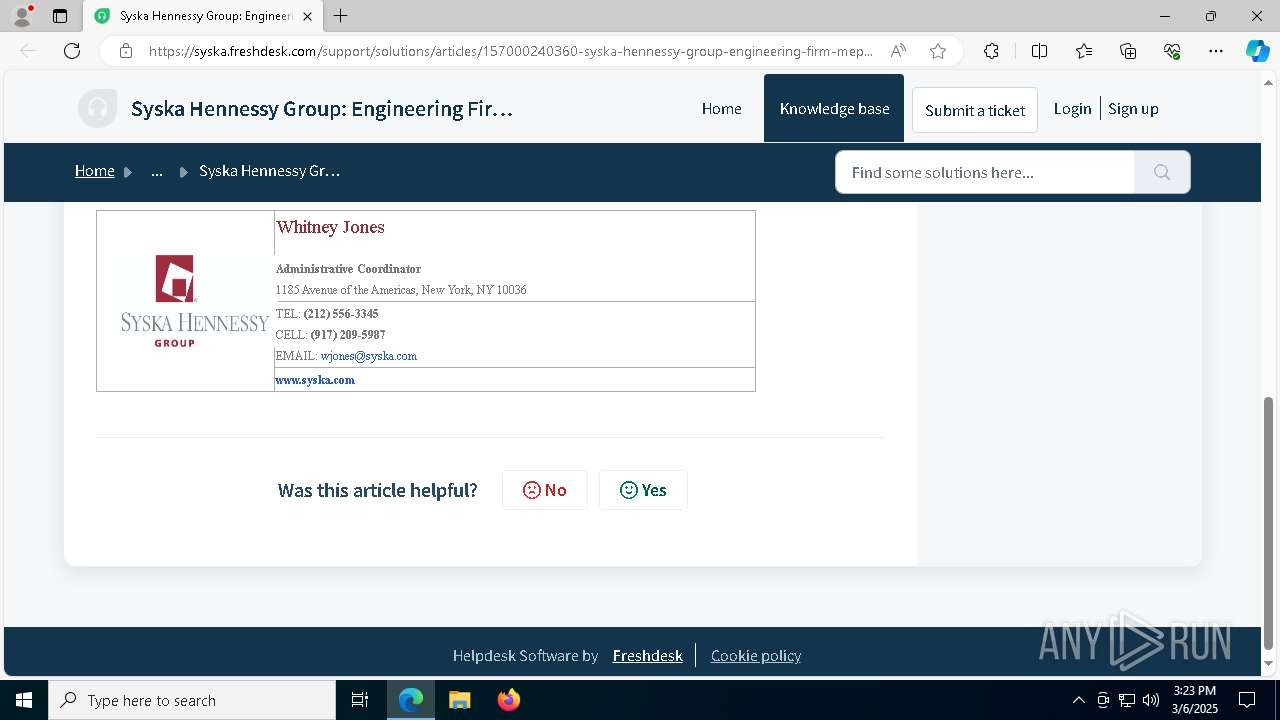1280x720 pixels.
Task: Vote No on article helpfulness
Action: pyautogui.click(x=545, y=490)
